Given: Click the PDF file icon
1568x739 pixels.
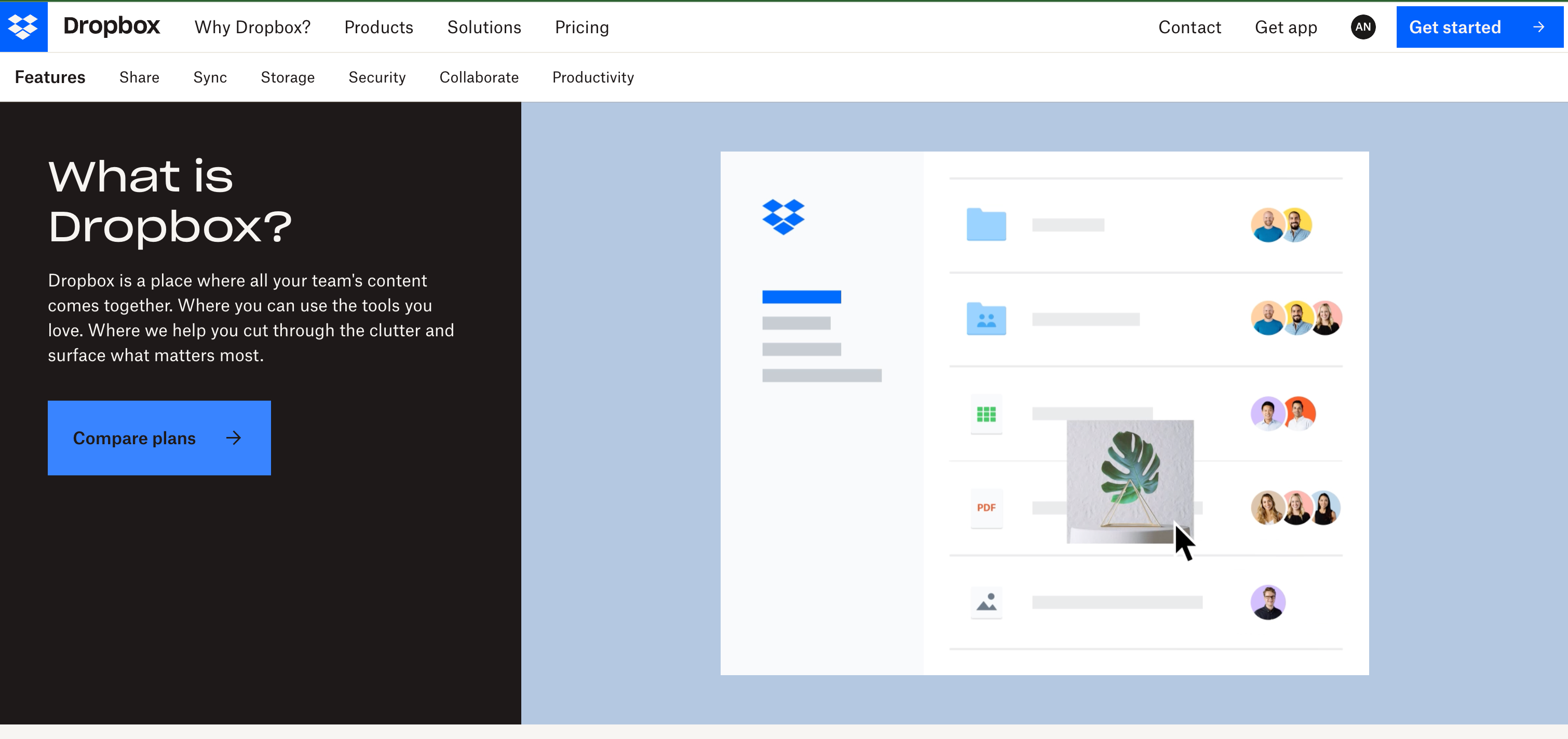Looking at the screenshot, I should (x=986, y=508).
